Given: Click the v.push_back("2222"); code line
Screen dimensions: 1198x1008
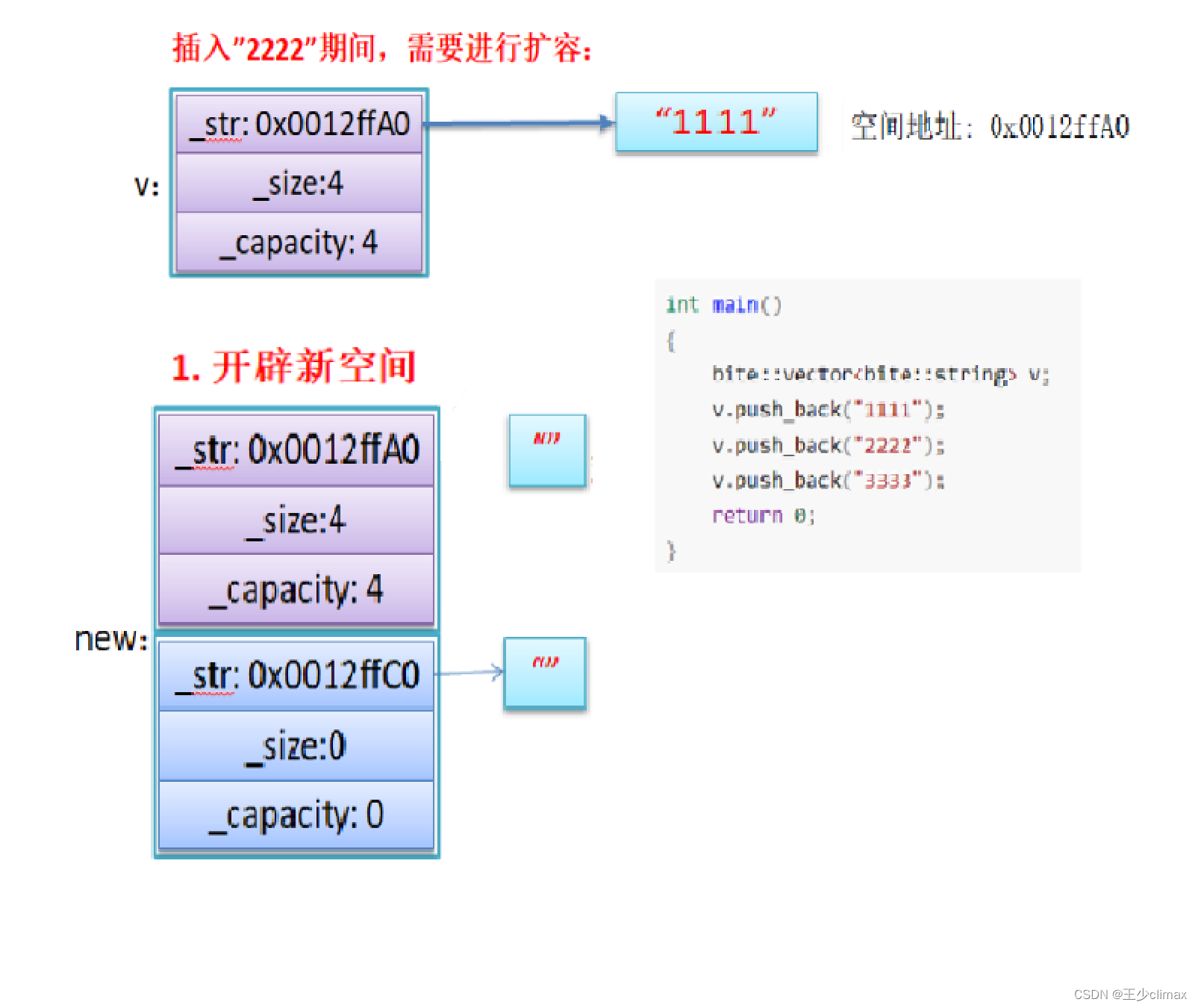Looking at the screenshot, I should 829,446.
